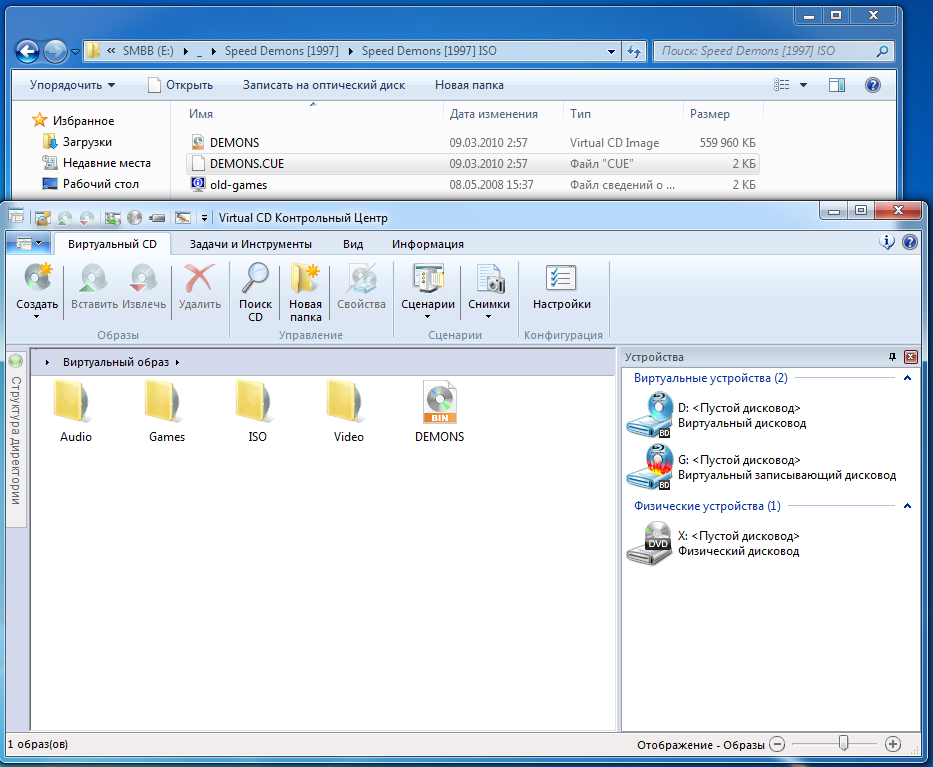
Task: Close the Устройства panel
Action: 910,357
